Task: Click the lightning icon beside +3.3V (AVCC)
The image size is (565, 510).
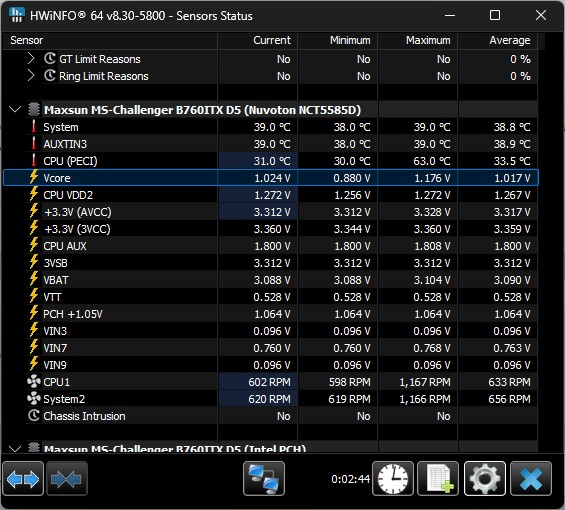Action: point(34,211)
